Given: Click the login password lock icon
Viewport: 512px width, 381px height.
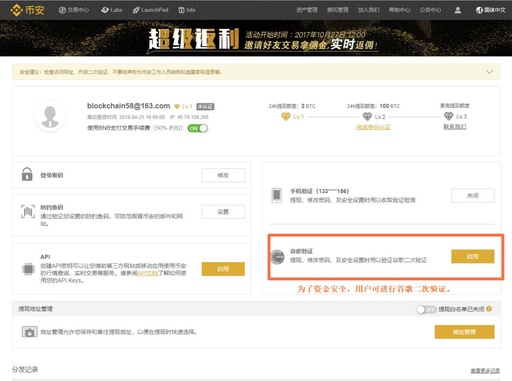Looking at the screenshot, I should [x=27, y=174].
